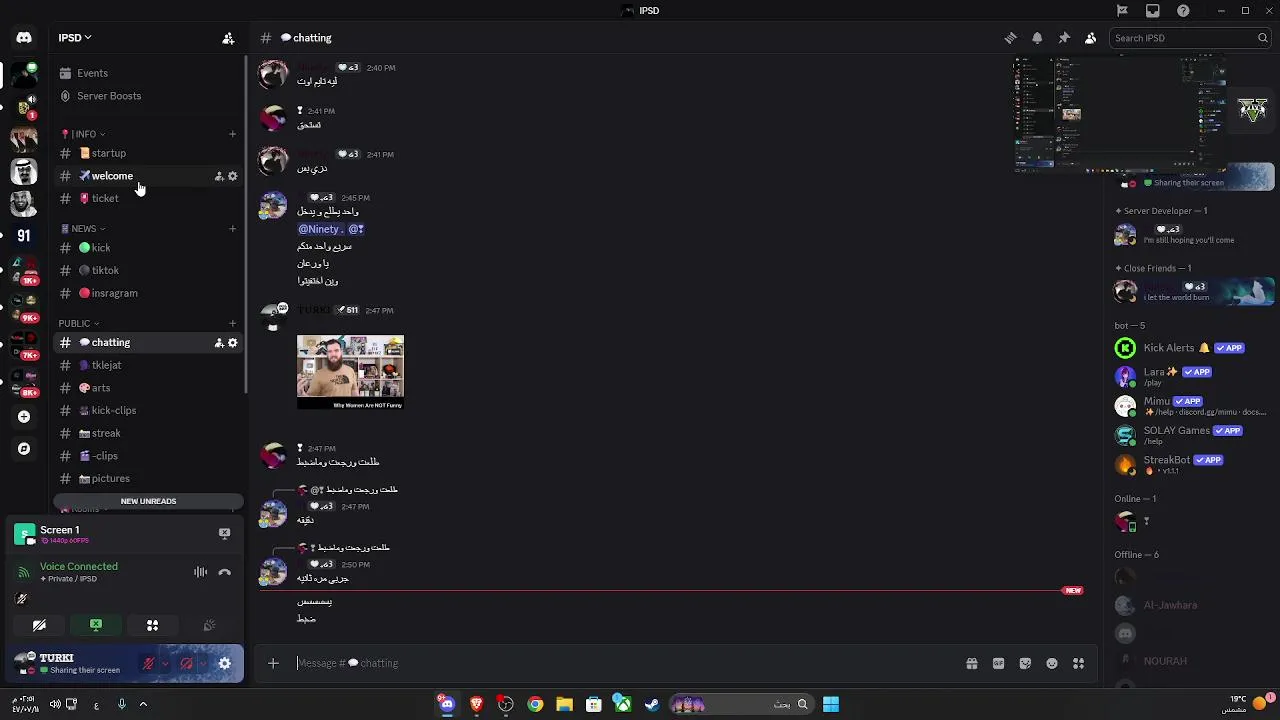Open Server Boosts
1280x720 pixels.
point(148,96)
